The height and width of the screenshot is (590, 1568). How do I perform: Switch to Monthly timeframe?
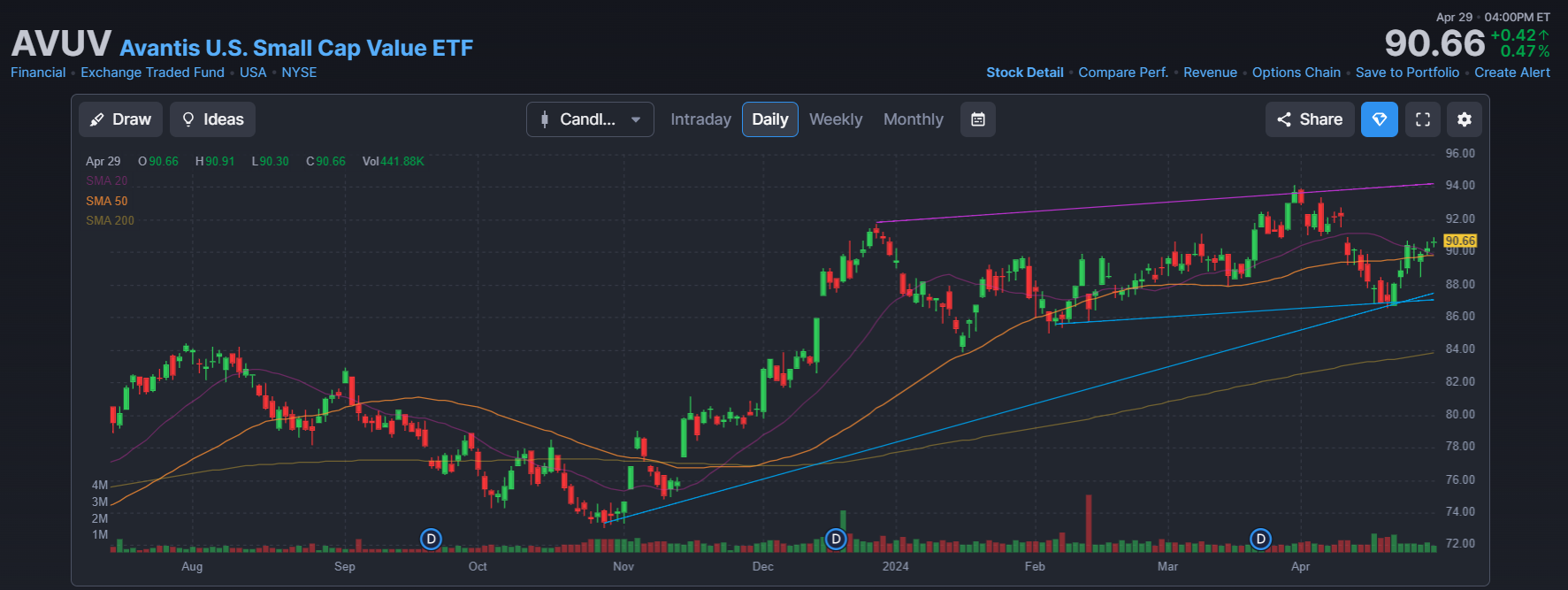[914, 119]
